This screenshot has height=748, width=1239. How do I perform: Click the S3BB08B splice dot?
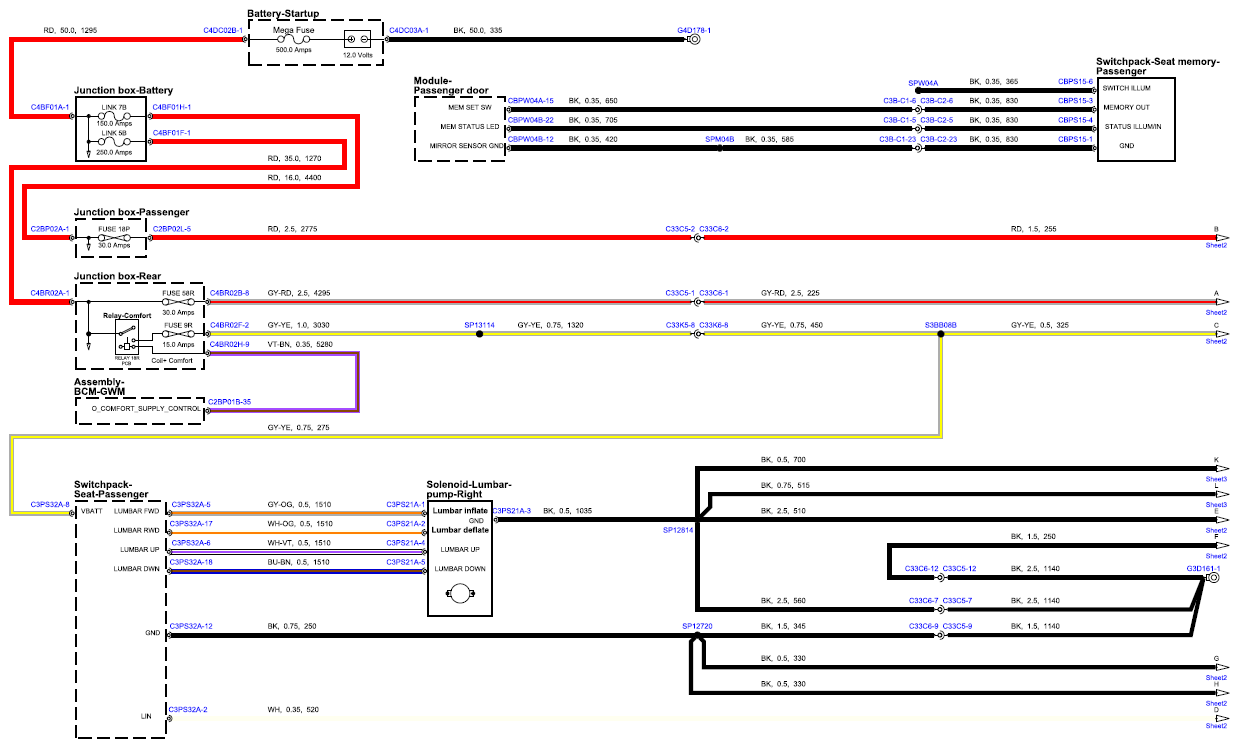pos(940,335)
